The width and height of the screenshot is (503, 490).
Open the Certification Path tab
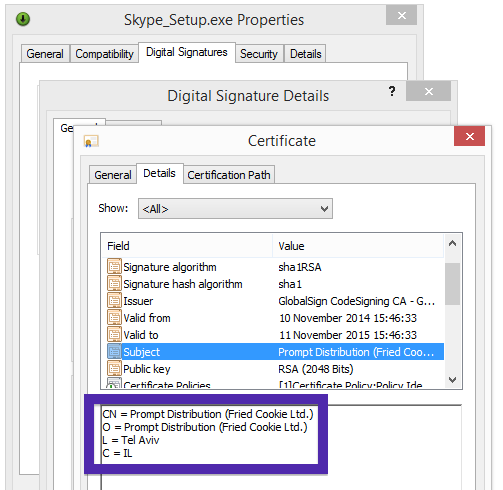229,175
